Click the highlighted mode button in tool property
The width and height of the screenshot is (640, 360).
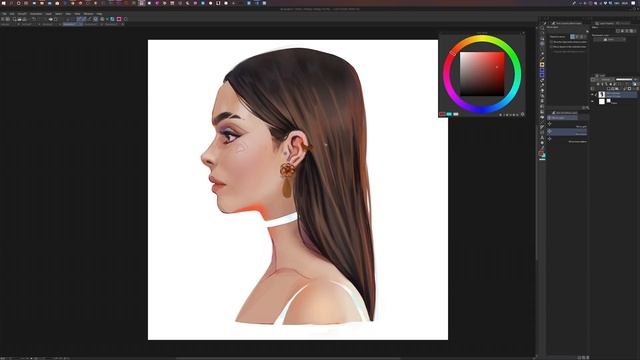[572, 37]
